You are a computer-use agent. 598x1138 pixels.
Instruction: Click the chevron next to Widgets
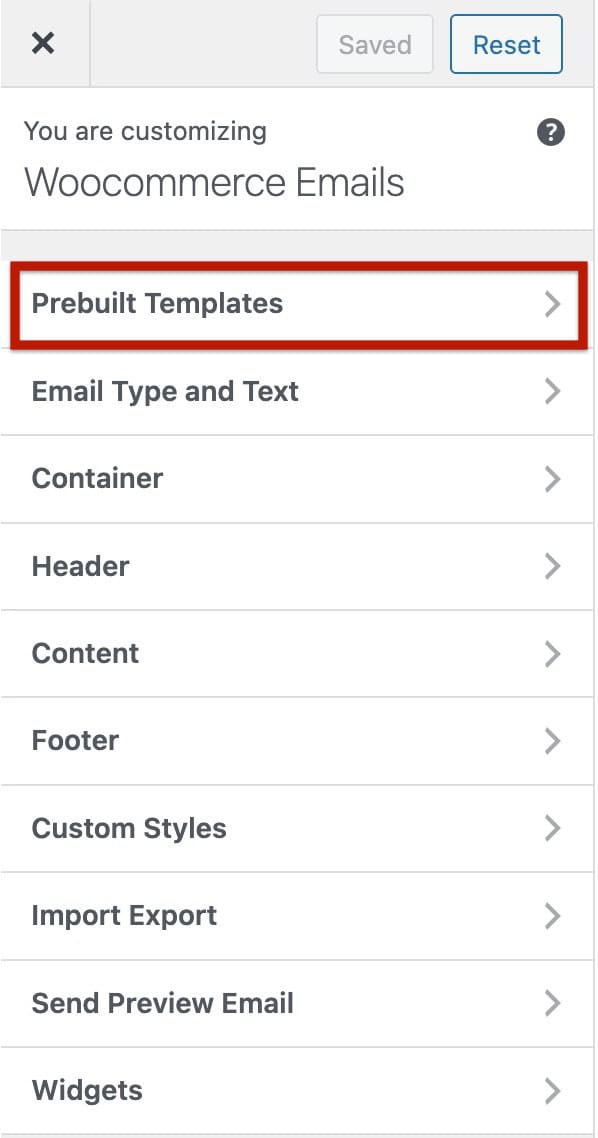(553, 1091)
